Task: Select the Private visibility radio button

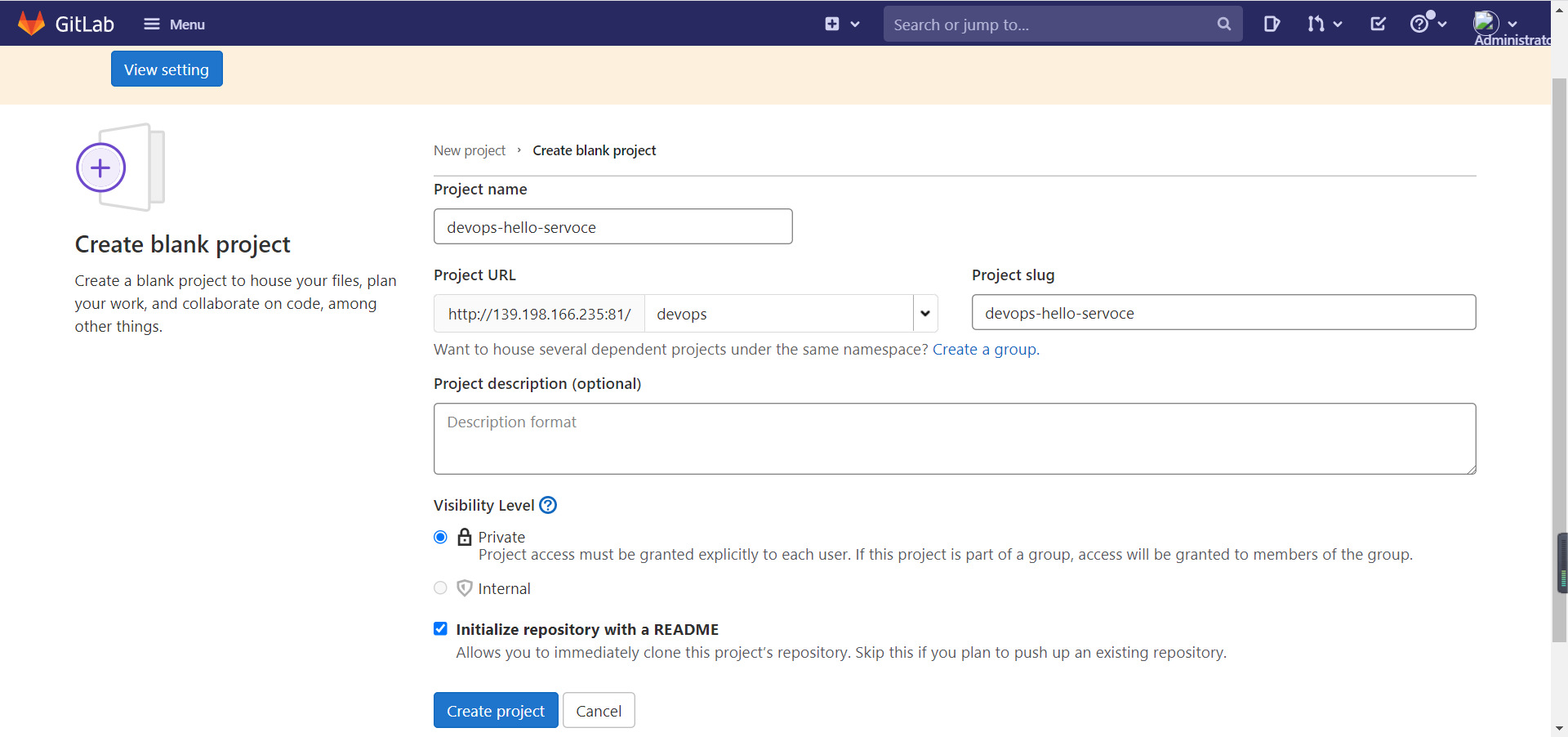Action: [441, 537]
